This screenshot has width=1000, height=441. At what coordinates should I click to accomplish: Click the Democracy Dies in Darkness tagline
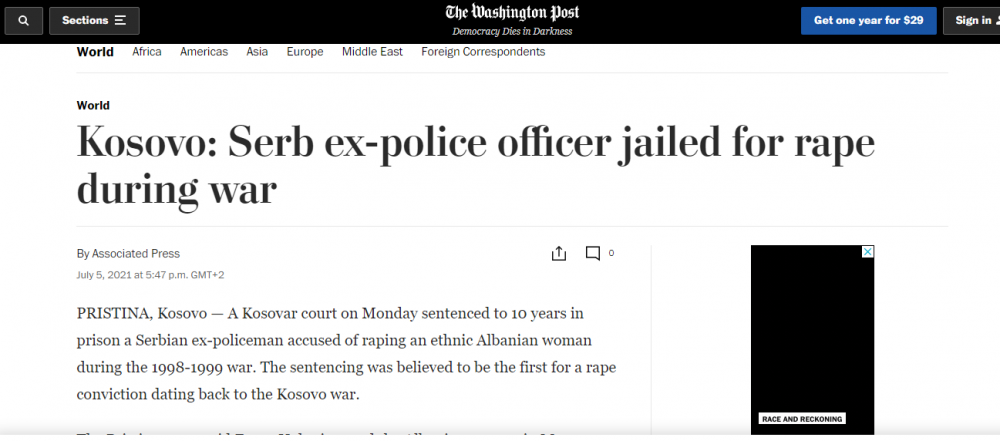click(512, 31)
